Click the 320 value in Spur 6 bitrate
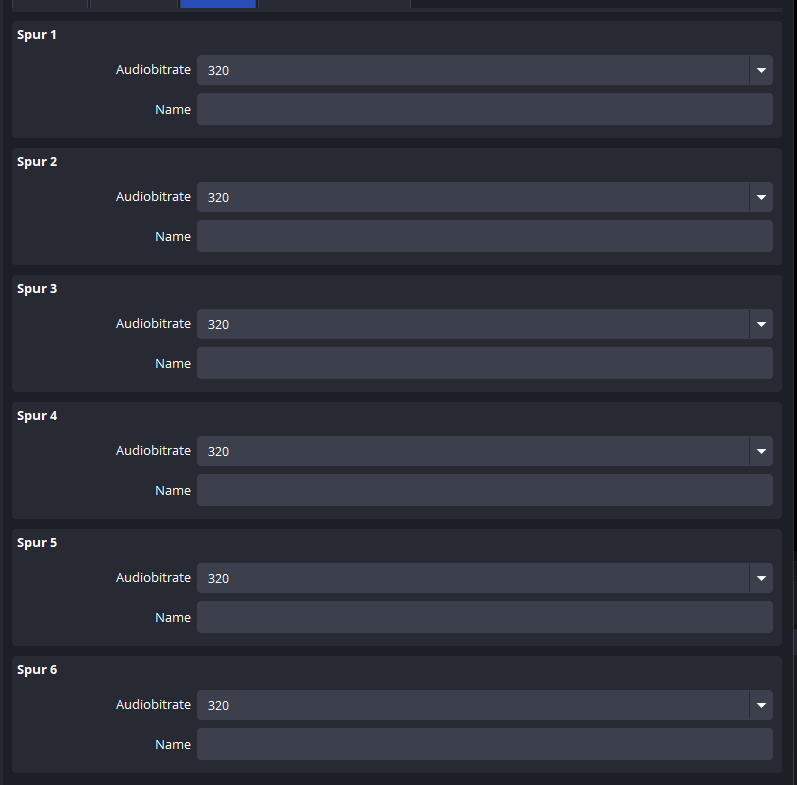 click(x=219, y=705)
